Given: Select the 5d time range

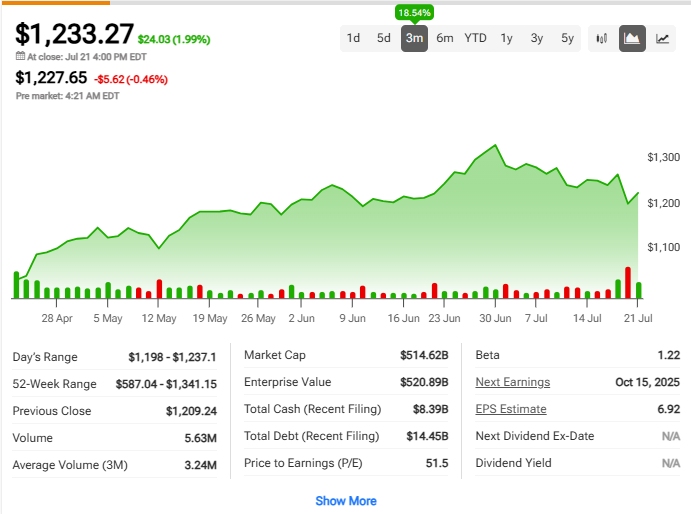Looking at the screenshot, I should pyautogui.click(x=384, y=38).
